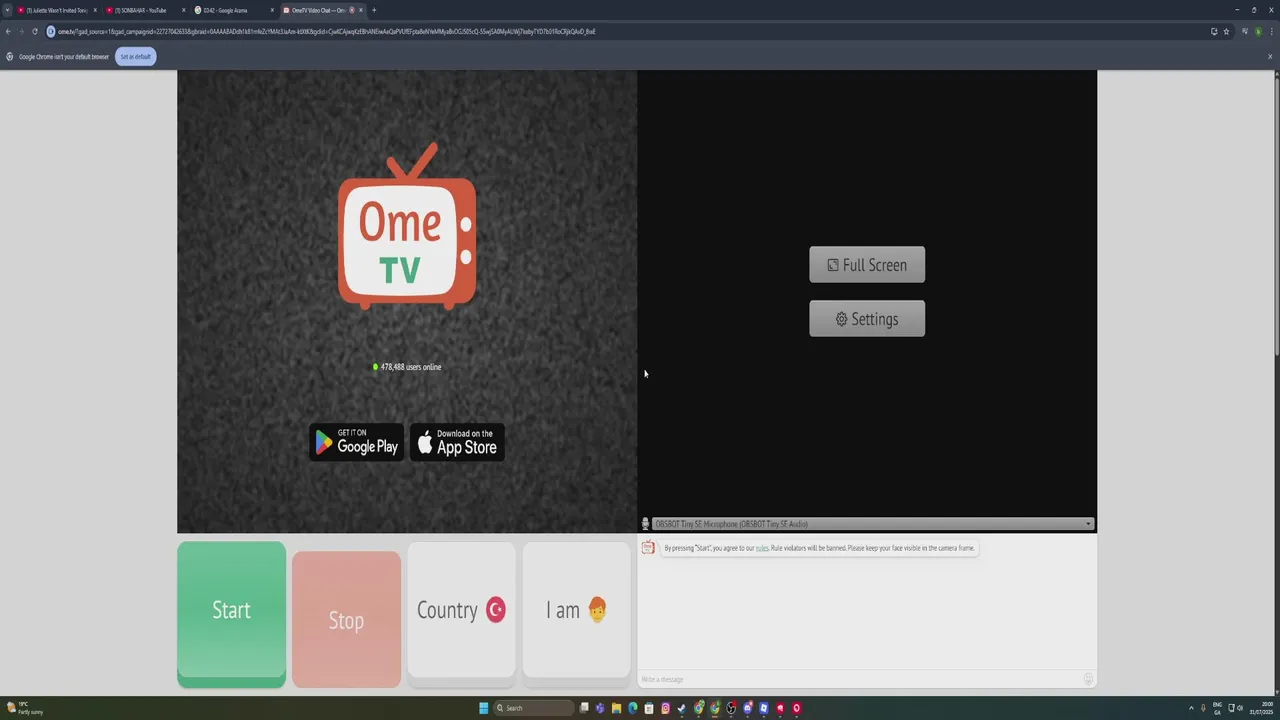Open the Chrome extensions icon
The image size is (1280, 720).
pos(1245,31)
